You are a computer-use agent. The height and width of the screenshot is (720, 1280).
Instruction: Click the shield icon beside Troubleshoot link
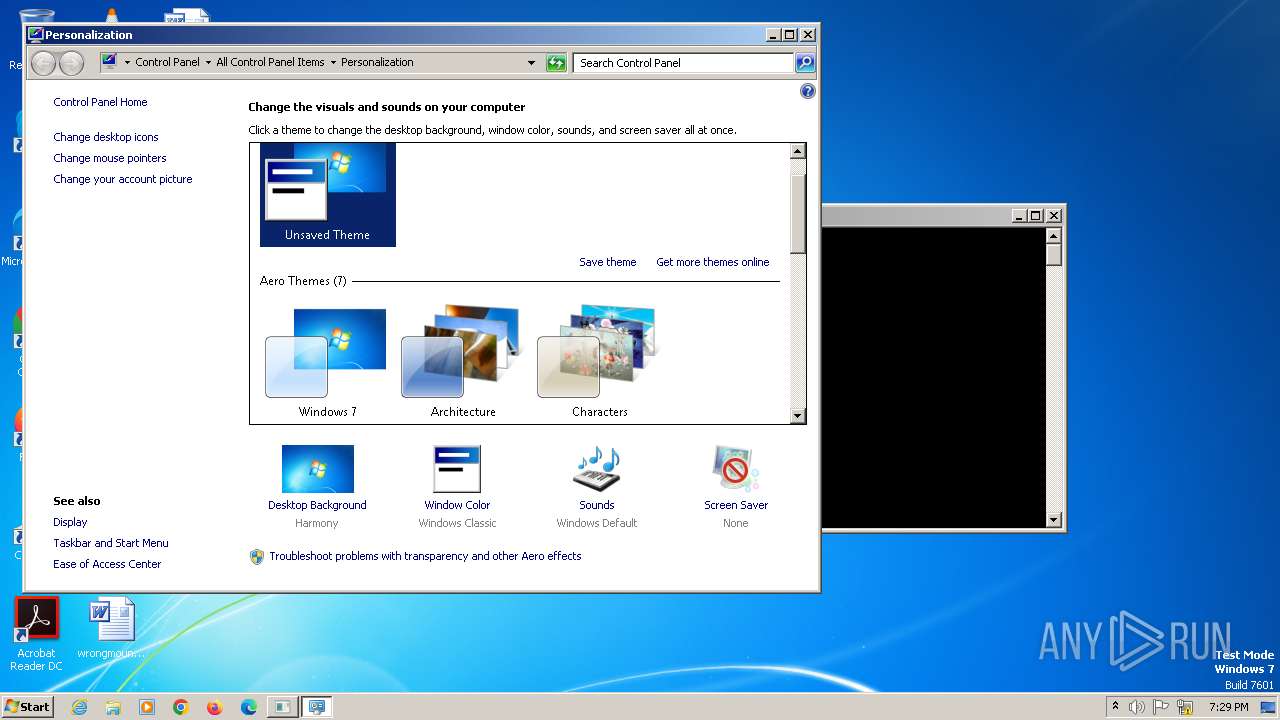tap(257, 557)
